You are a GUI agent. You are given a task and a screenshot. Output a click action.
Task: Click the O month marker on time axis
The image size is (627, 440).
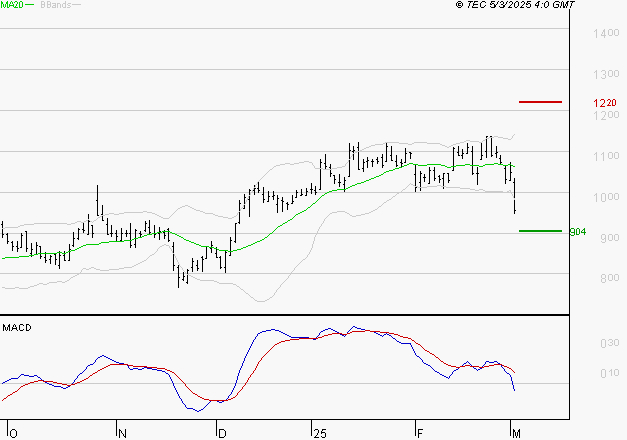[x=13, y=434]
